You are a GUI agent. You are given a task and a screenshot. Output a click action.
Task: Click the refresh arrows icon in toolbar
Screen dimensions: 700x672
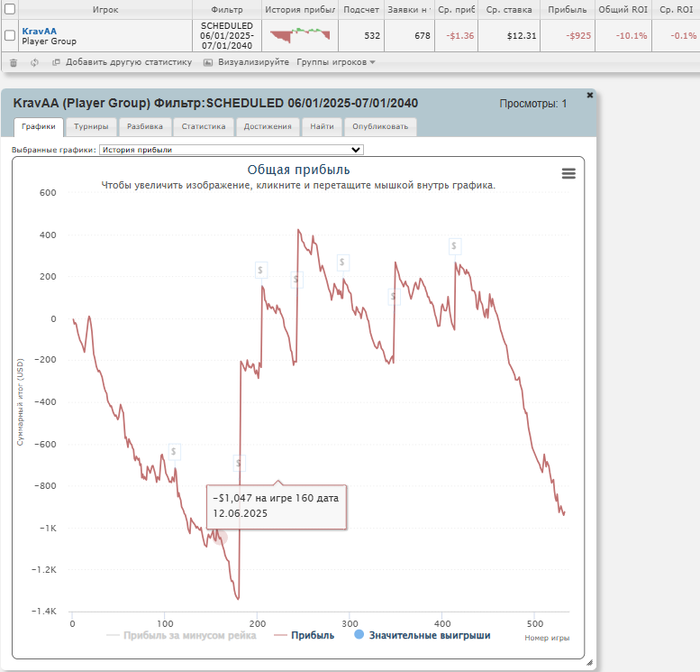[x=34, y=63]
